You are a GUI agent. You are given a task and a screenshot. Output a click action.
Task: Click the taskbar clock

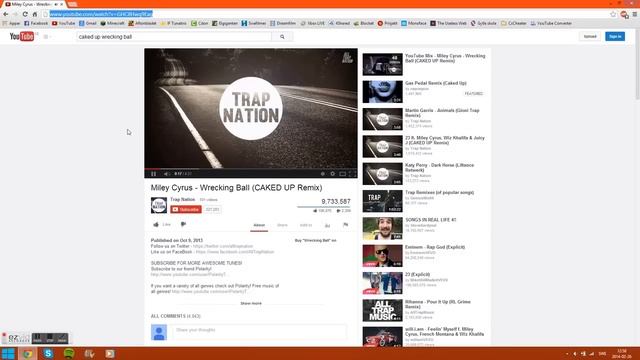click(x=622, y=353)
